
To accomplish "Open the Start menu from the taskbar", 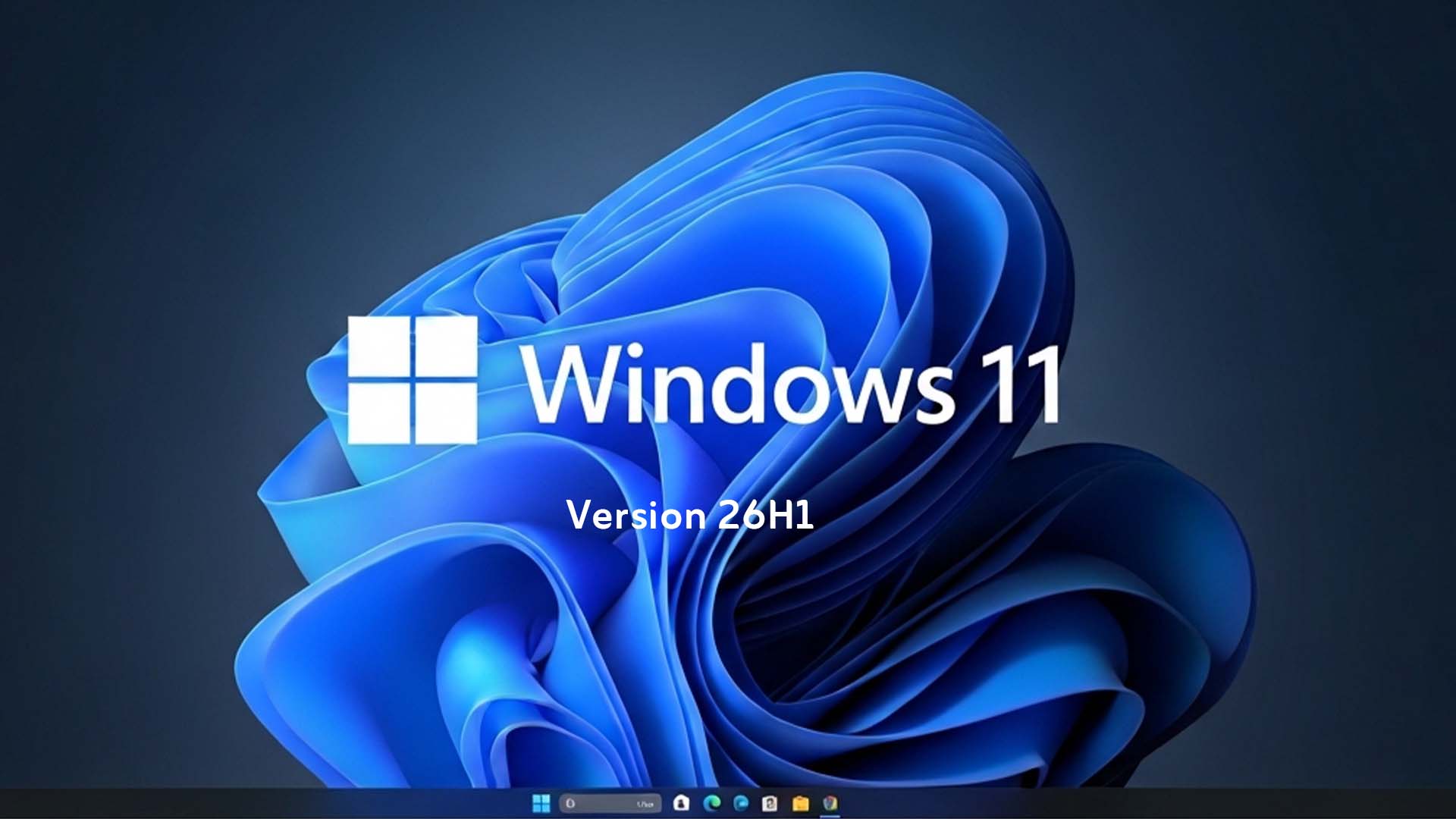I will click(x=541, y=803).
